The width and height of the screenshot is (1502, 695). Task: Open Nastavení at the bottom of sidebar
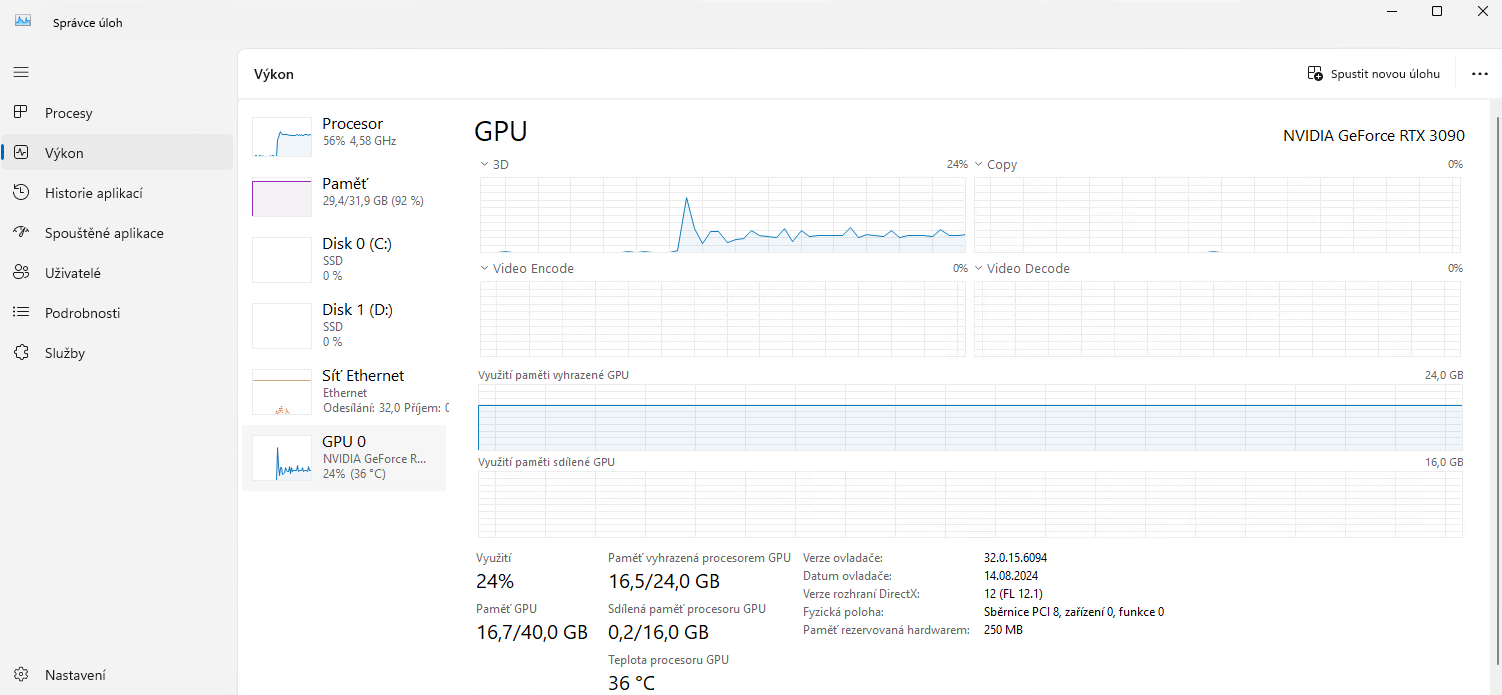point(117,675)
